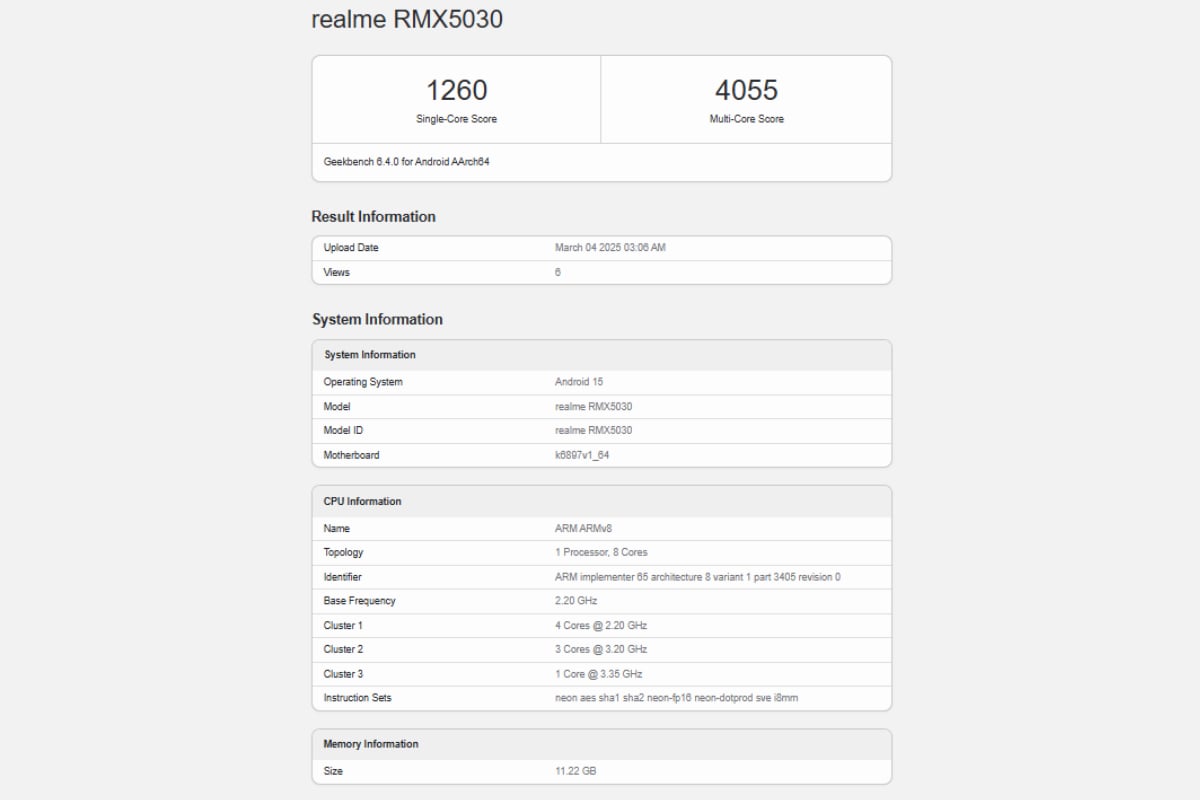This screenshot has height=800, width=1200.
Task: Select the Model value 'realme RMX5030'
Action: pos(593,407)
